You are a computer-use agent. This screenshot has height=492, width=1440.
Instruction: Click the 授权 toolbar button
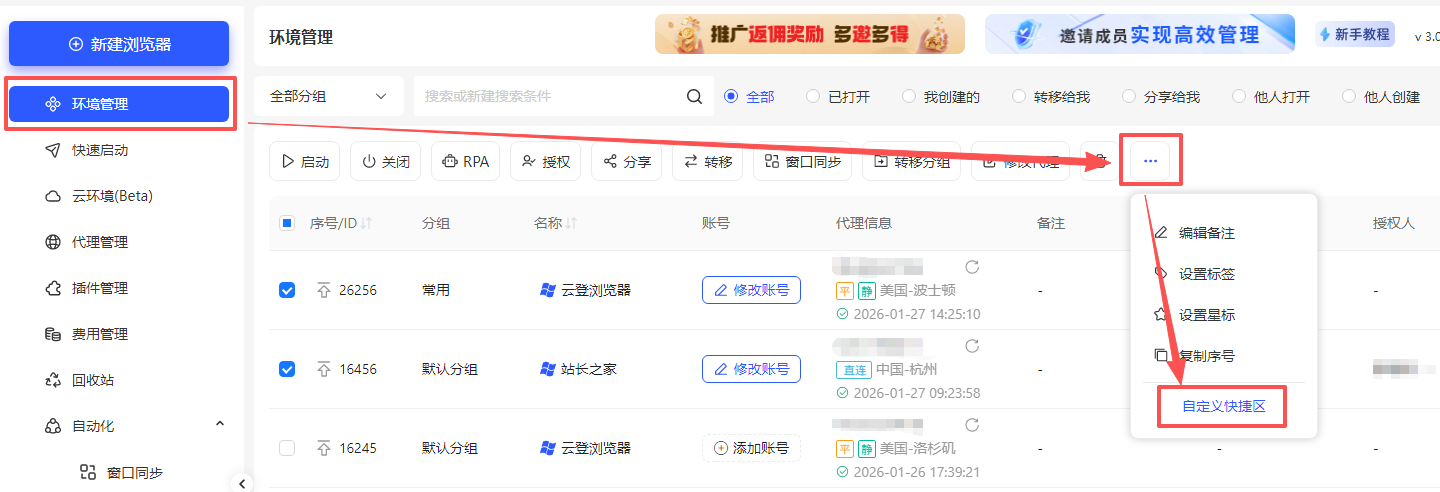point(546,161)
